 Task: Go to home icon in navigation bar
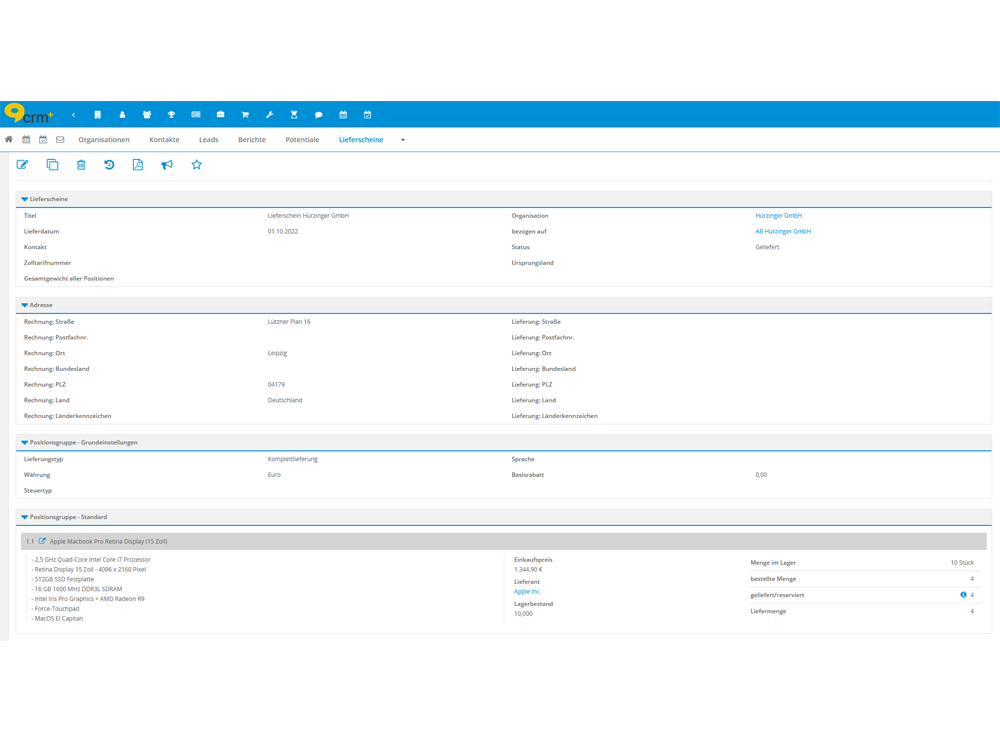(x=9, y=140)
